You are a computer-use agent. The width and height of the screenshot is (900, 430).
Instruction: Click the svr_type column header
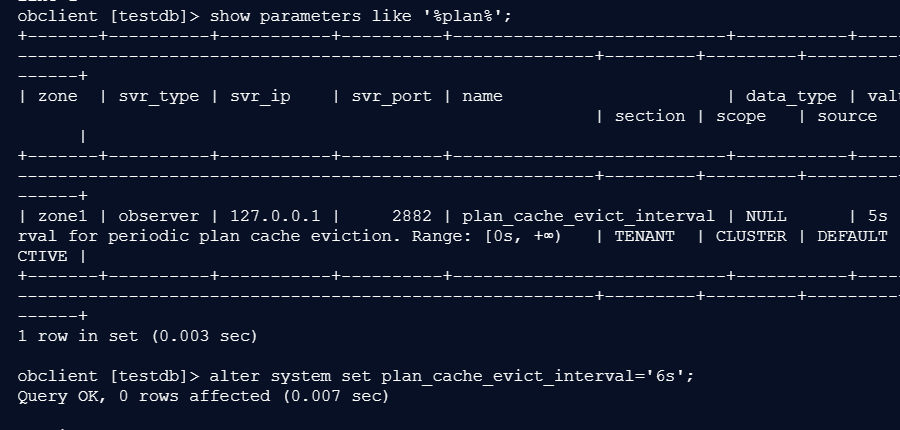click(159, 96)
